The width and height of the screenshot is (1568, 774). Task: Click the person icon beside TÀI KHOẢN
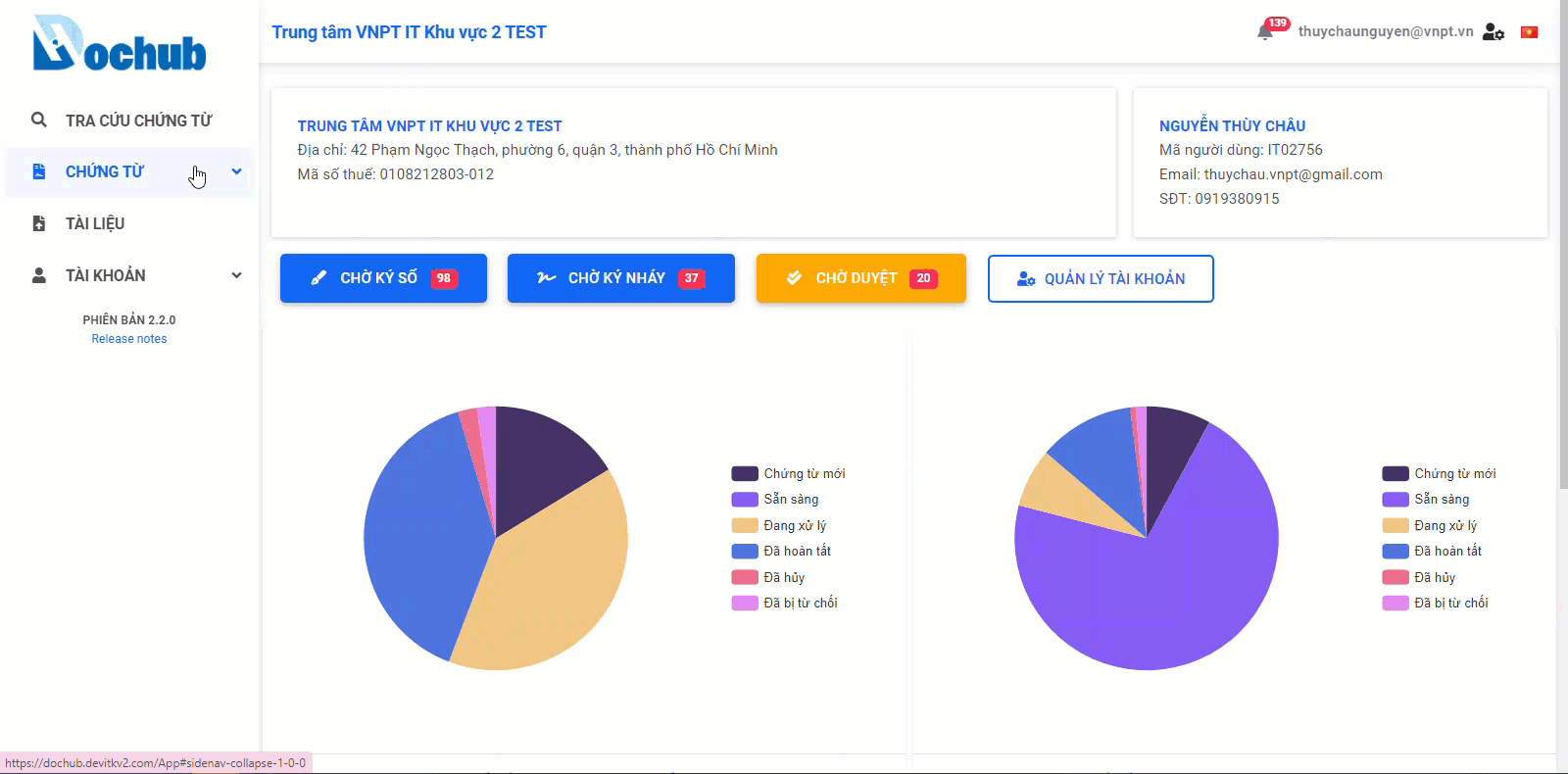39,275
